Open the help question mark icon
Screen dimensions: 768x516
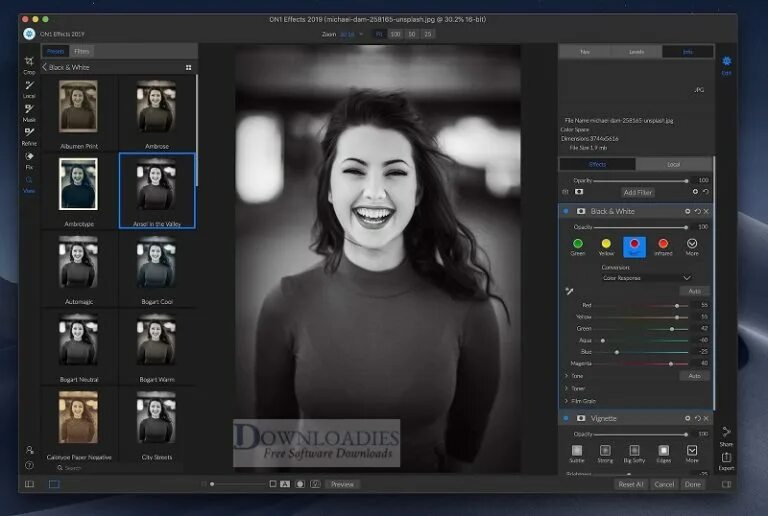click(x=29, y=465)
